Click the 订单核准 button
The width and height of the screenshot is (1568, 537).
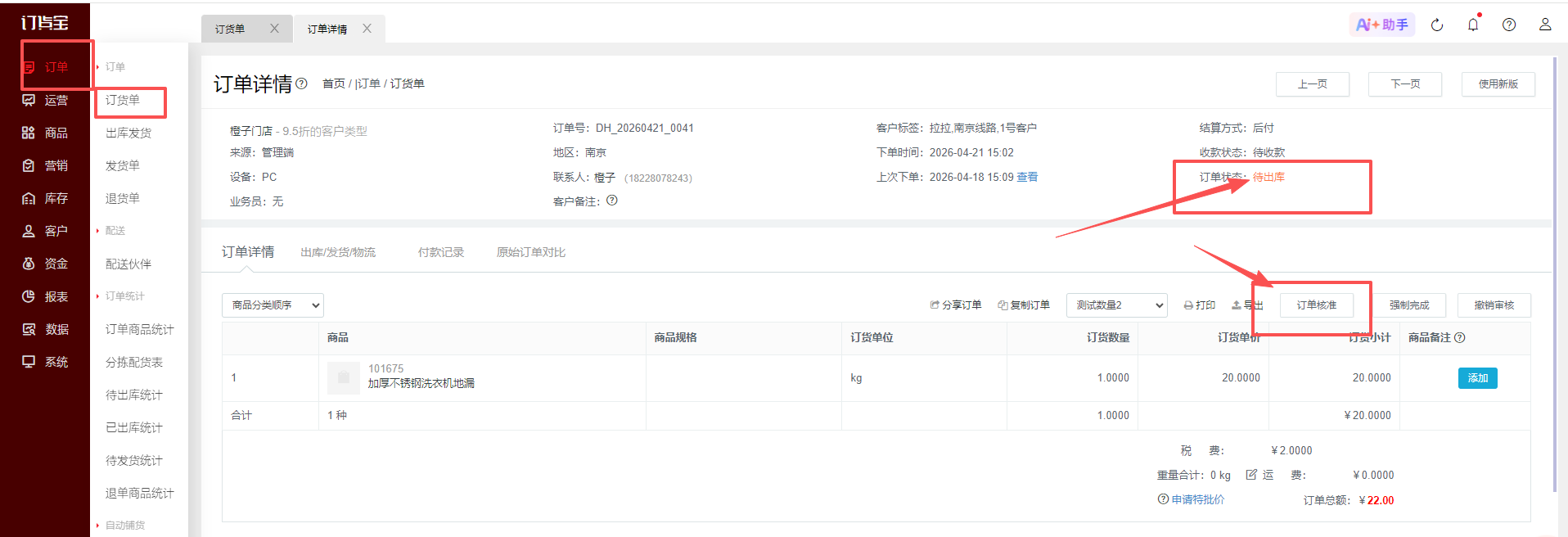tap(1317, 305)
